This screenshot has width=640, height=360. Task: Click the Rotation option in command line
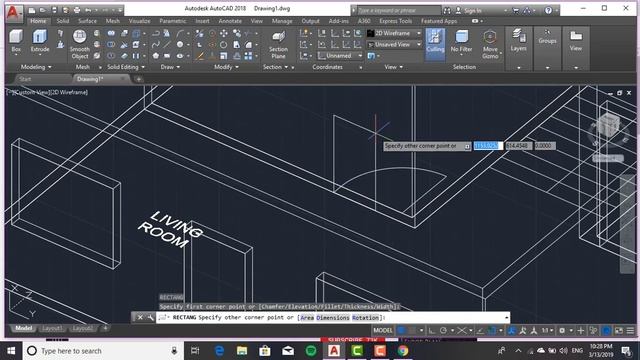(x=365, y=318)
